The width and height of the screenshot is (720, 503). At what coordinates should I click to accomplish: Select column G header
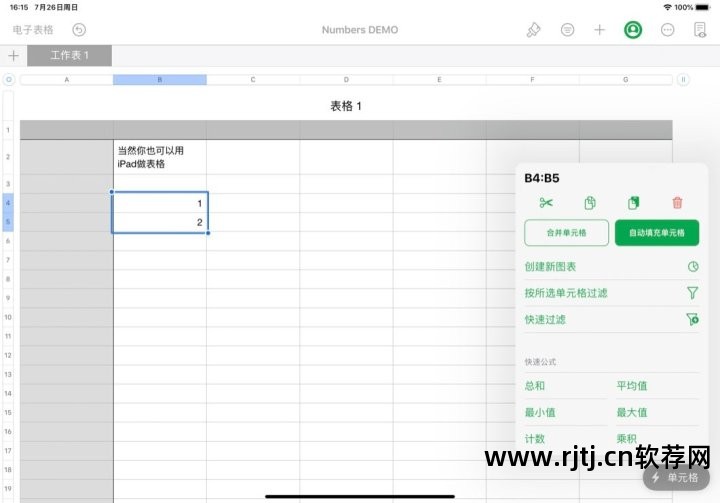coord(625,79)
